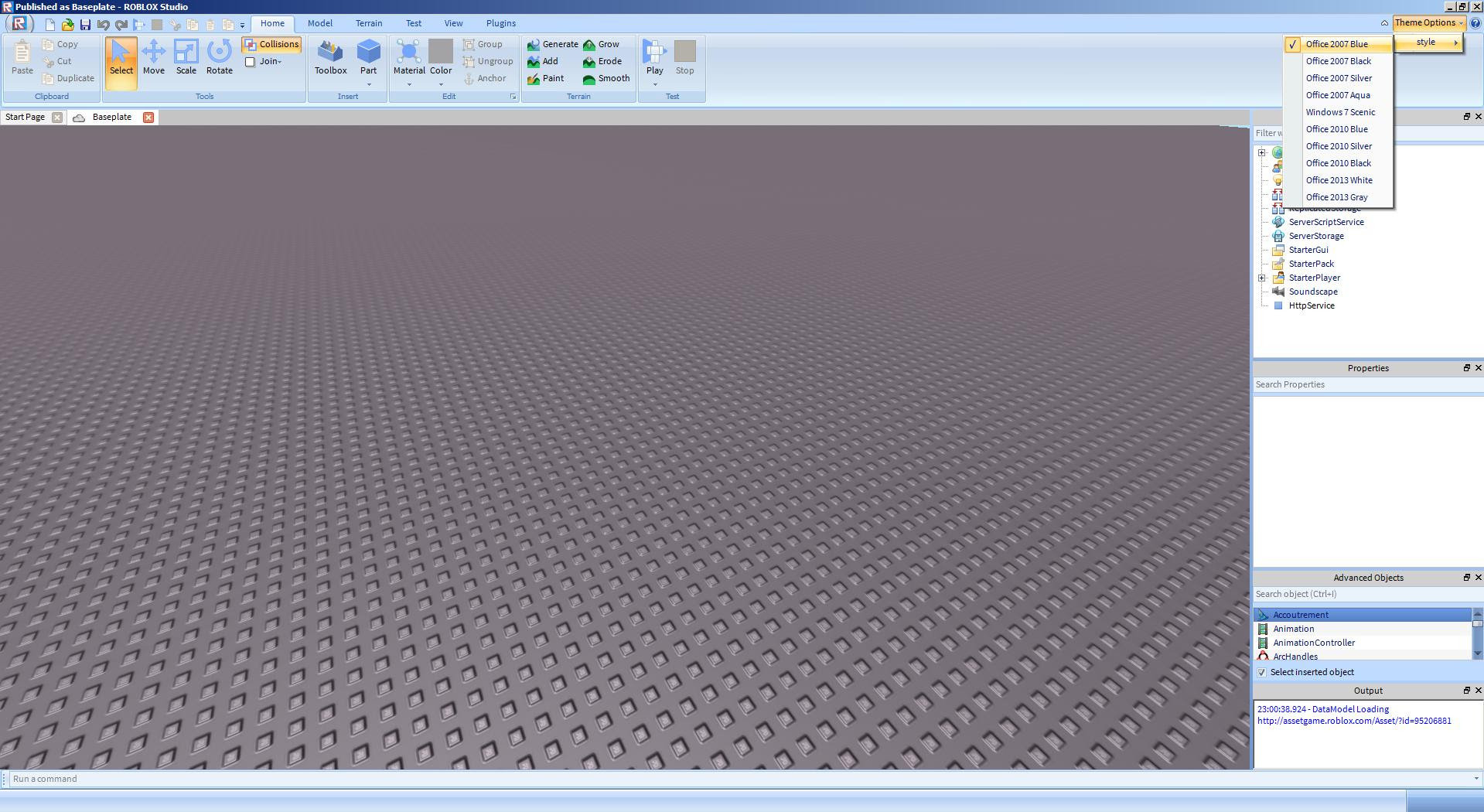Click the Color swatch in Edit group
1484x812 pixels.
[x=441, y=52]
